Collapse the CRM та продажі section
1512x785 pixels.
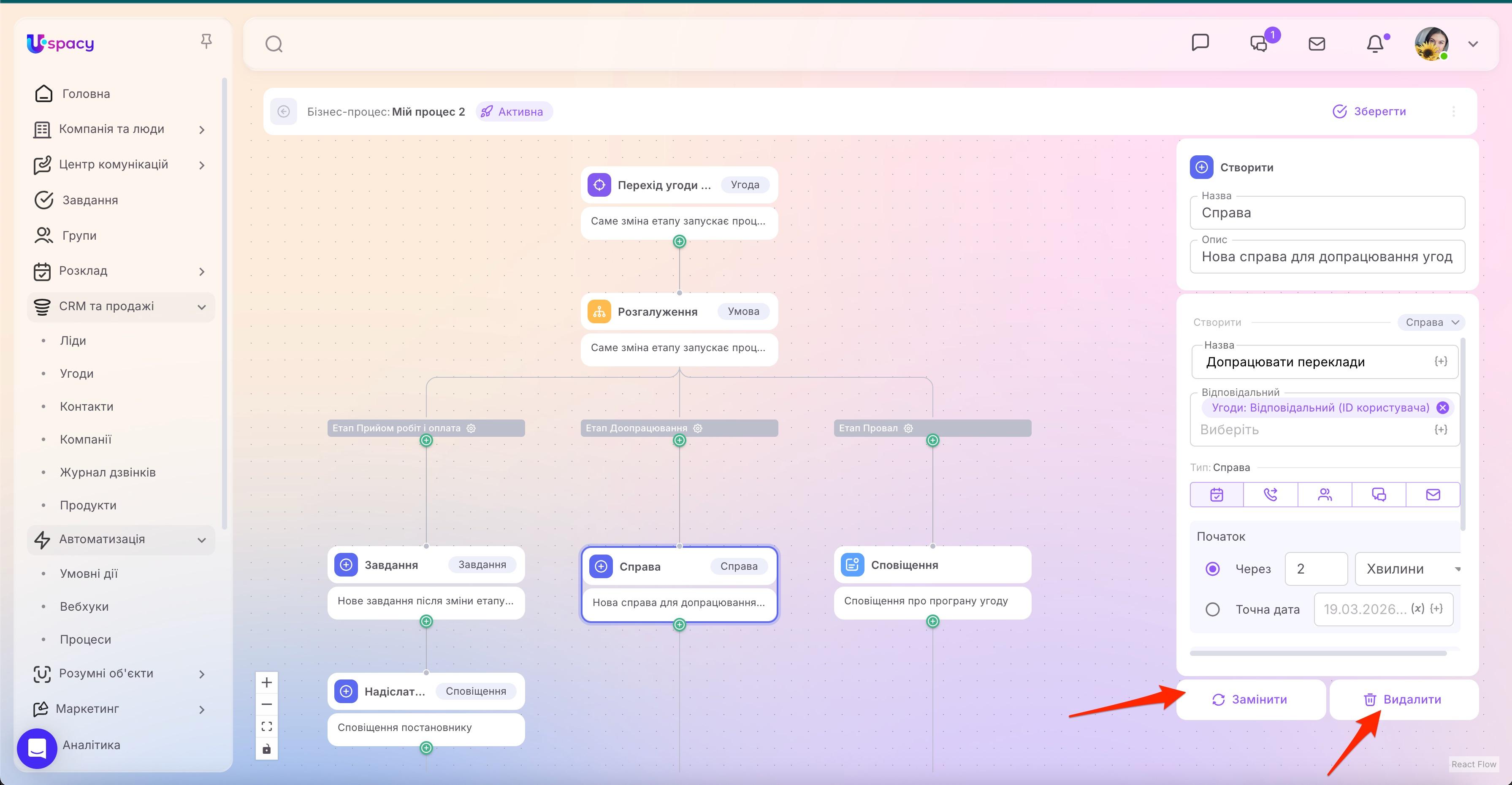click(201, 306)
